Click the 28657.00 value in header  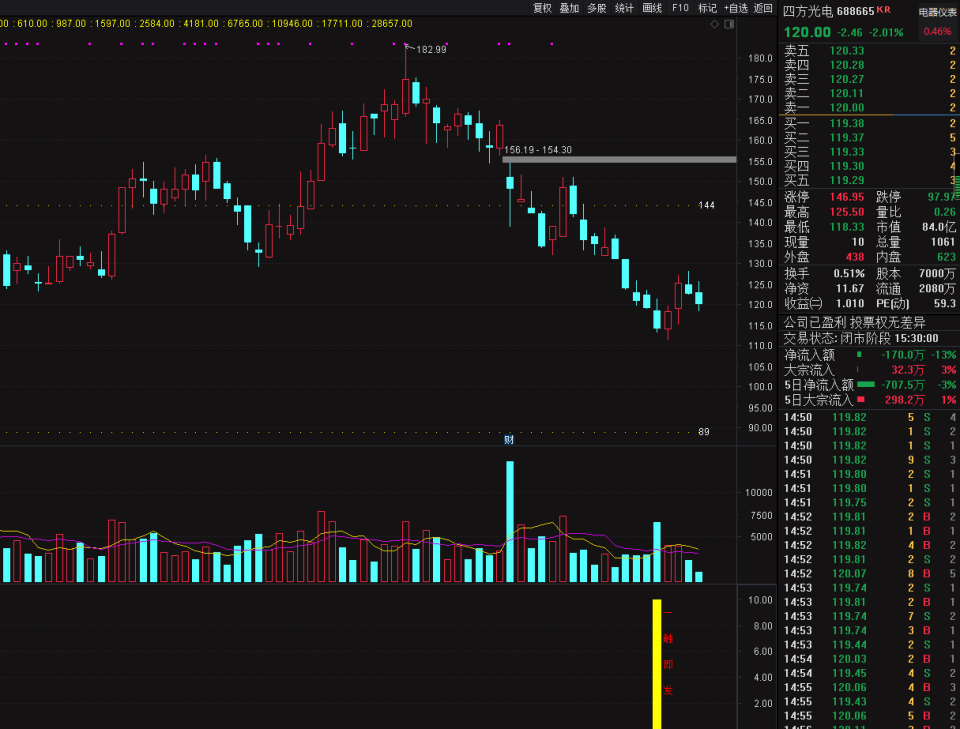pos(392,23)
